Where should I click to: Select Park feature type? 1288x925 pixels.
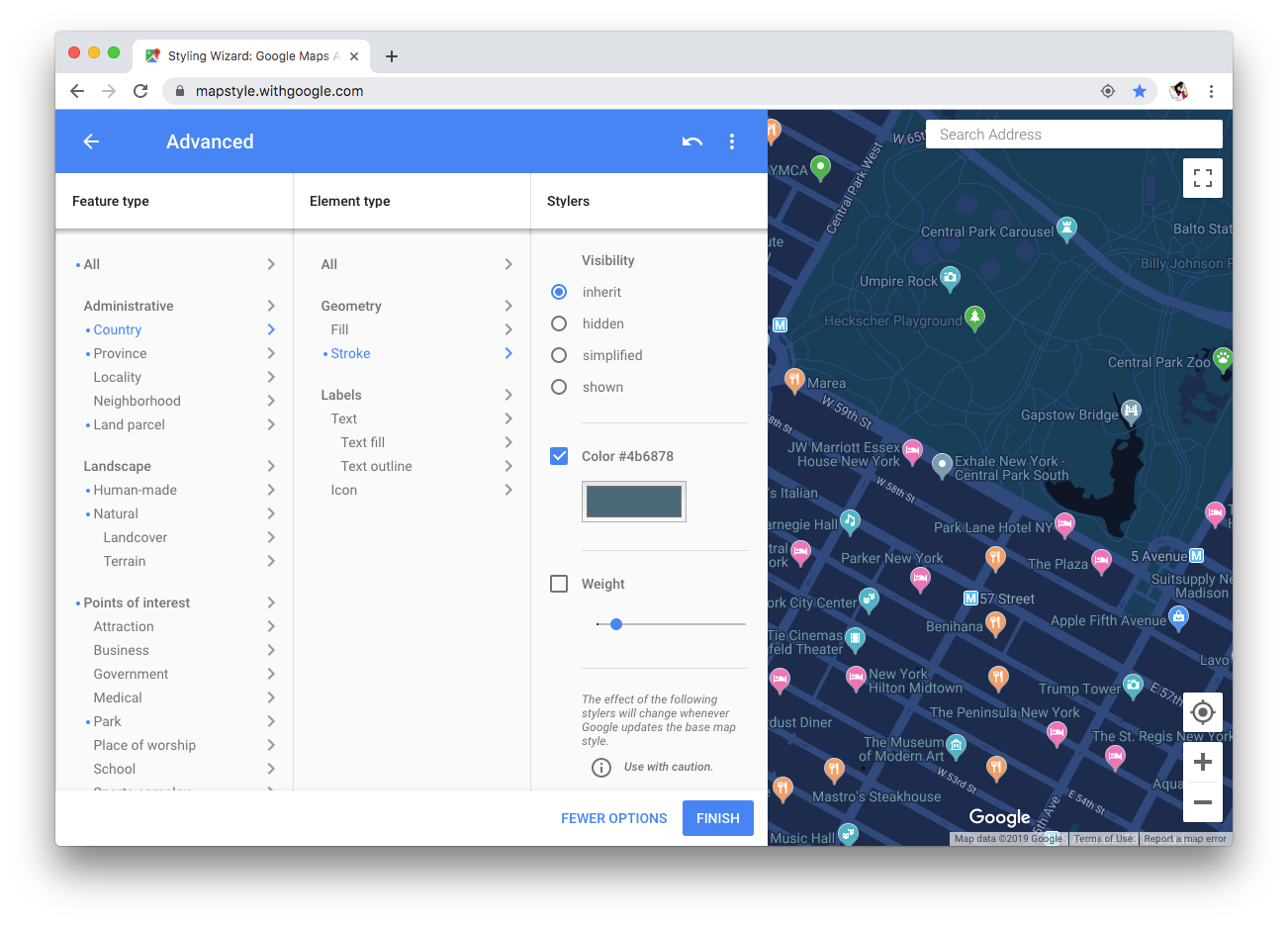tap(108, 721)
